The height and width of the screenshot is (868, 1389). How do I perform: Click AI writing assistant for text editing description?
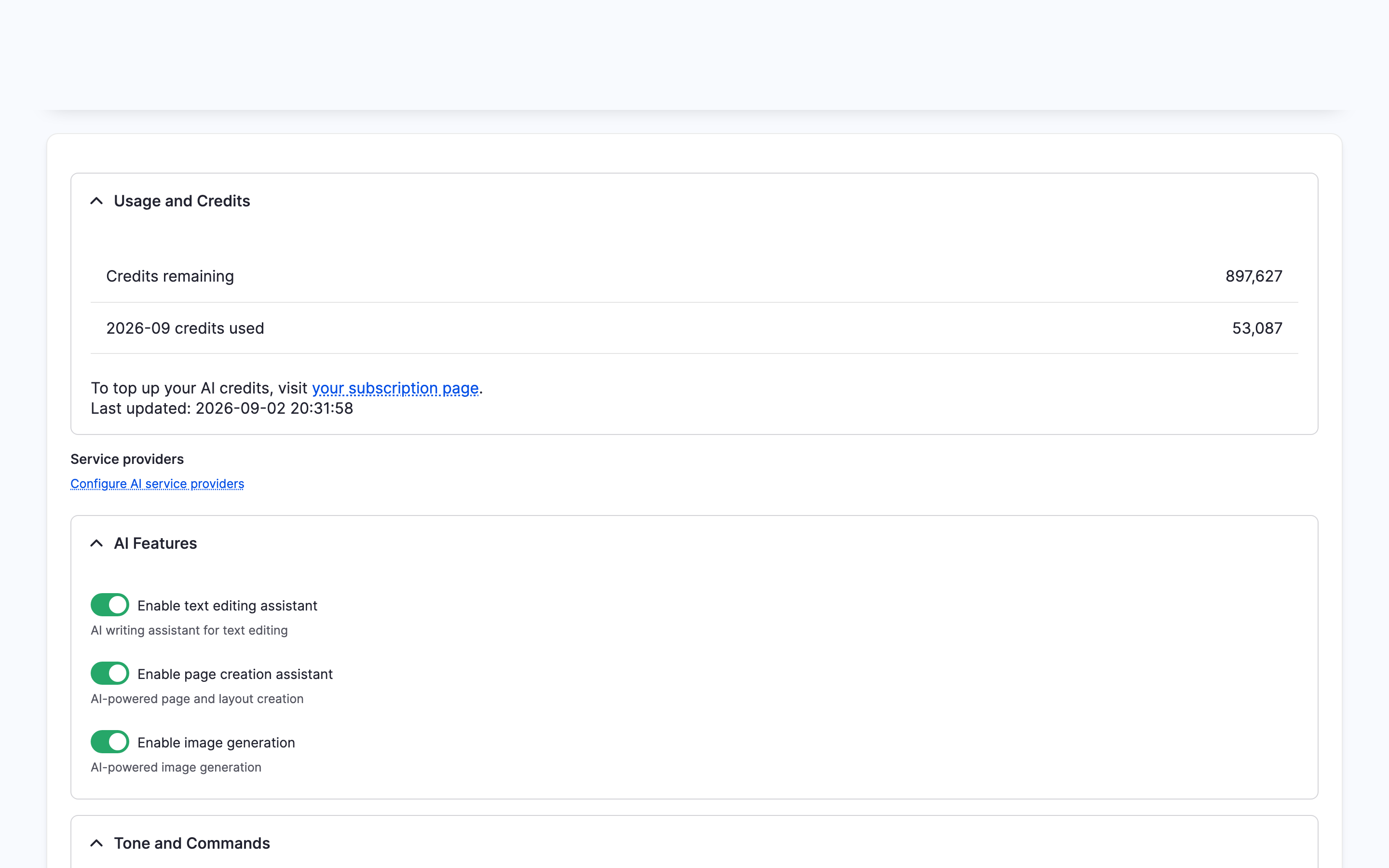pos(190,630)
